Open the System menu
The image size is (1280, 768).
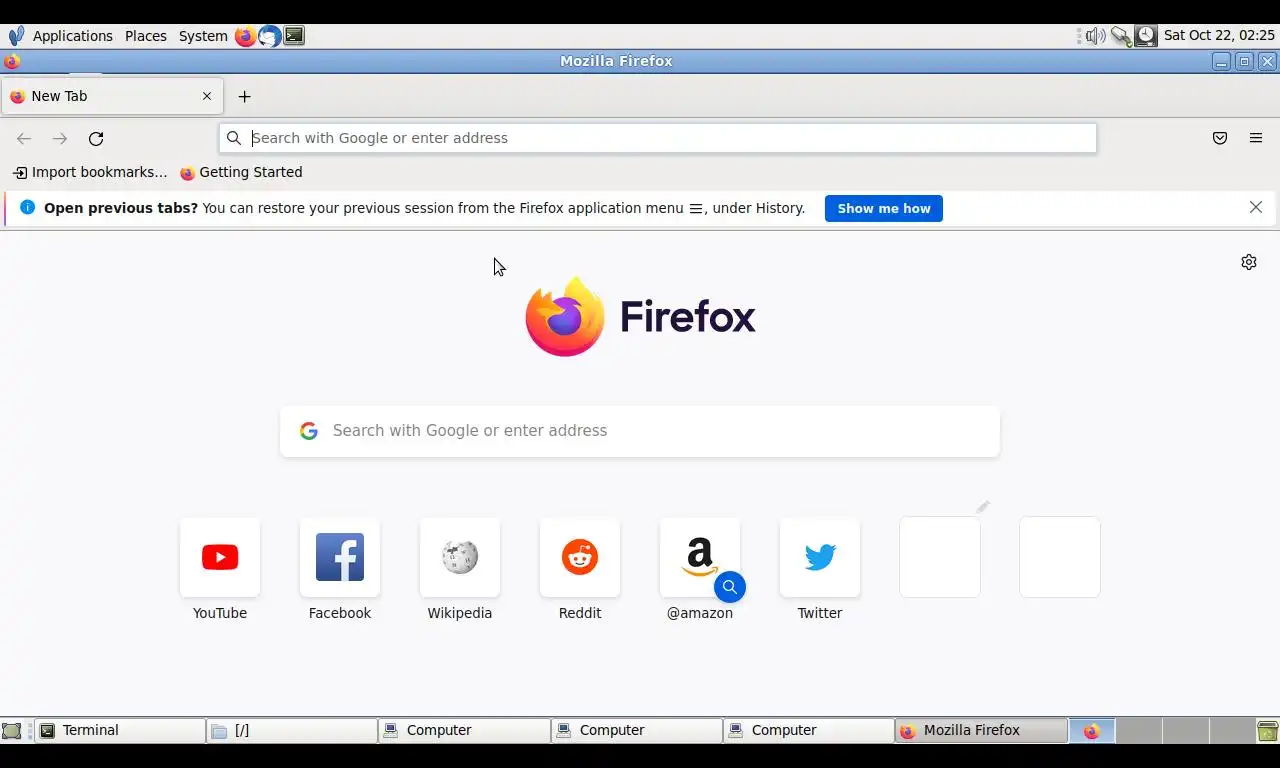(x=203, y=36)
